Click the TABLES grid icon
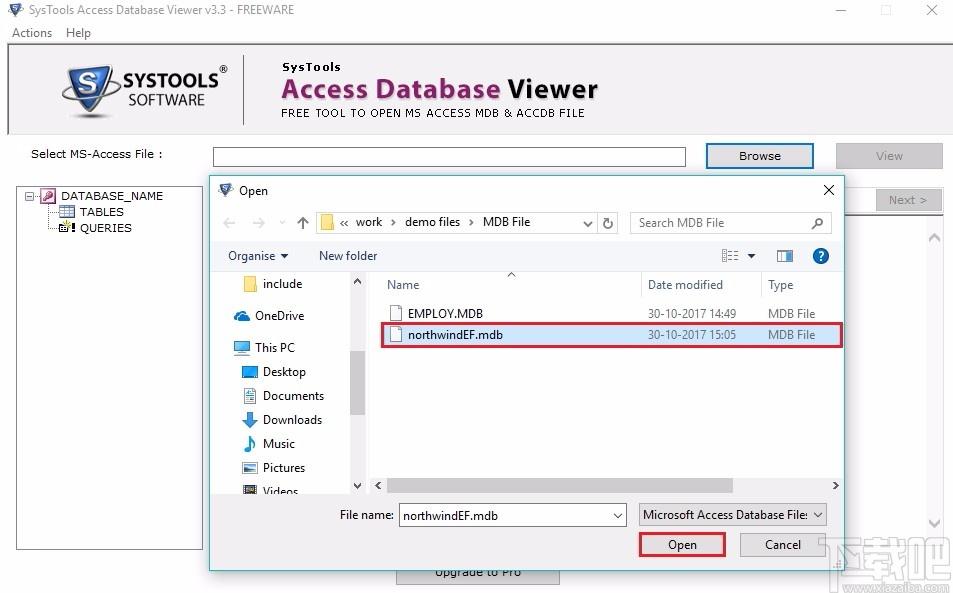The width and height of the screenshot is (953, 593). click(66, 211)
